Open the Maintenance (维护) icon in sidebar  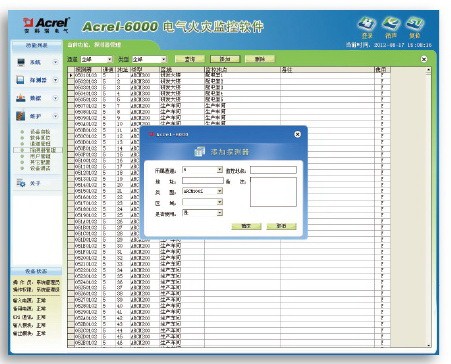(21, 116)
